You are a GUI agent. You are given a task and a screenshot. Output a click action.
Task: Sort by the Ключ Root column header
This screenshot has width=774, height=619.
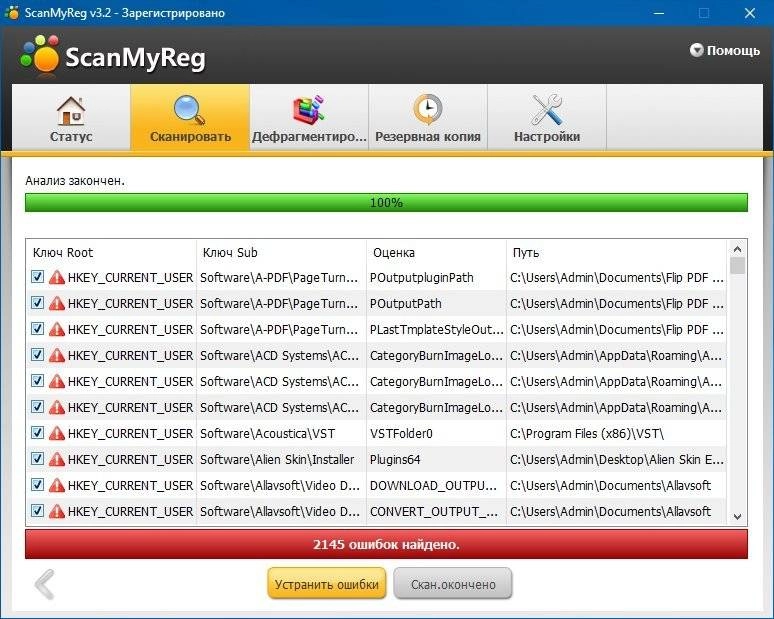[112, 253]
